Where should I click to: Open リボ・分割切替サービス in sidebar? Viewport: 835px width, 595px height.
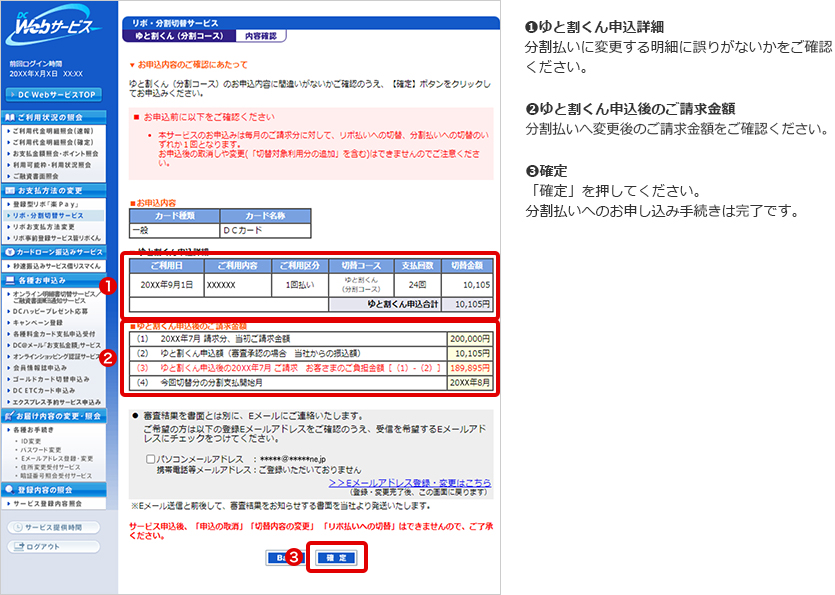(48, 215)
